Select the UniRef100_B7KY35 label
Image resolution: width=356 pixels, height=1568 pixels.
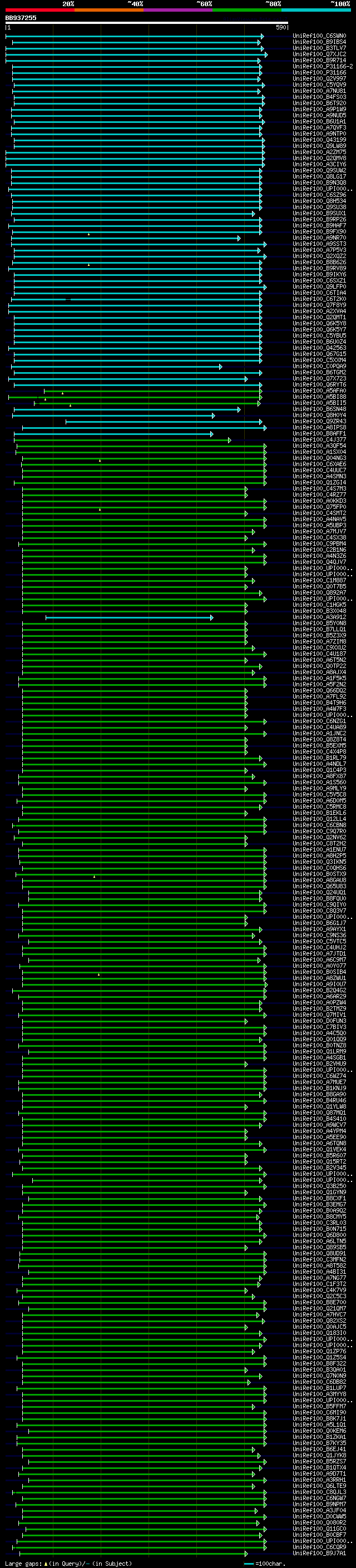[x=319, y=1443]
